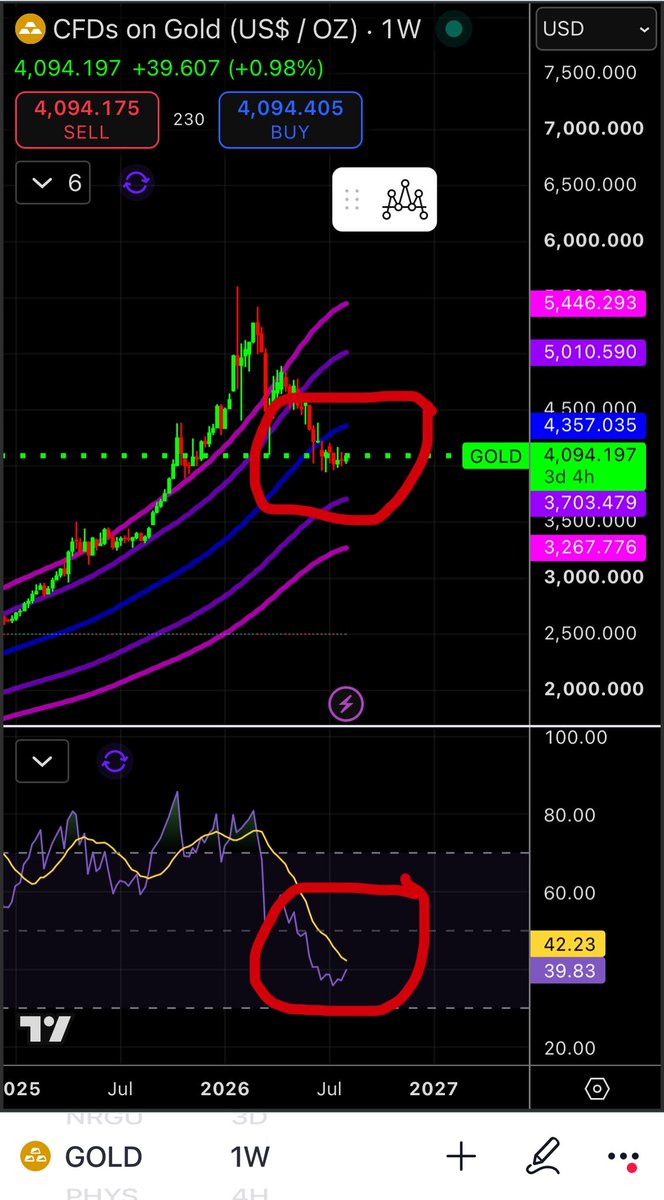This screenshot has width=664, height=1200.
Task: Open the USD currency dropdown
Action: coord(596,29)
